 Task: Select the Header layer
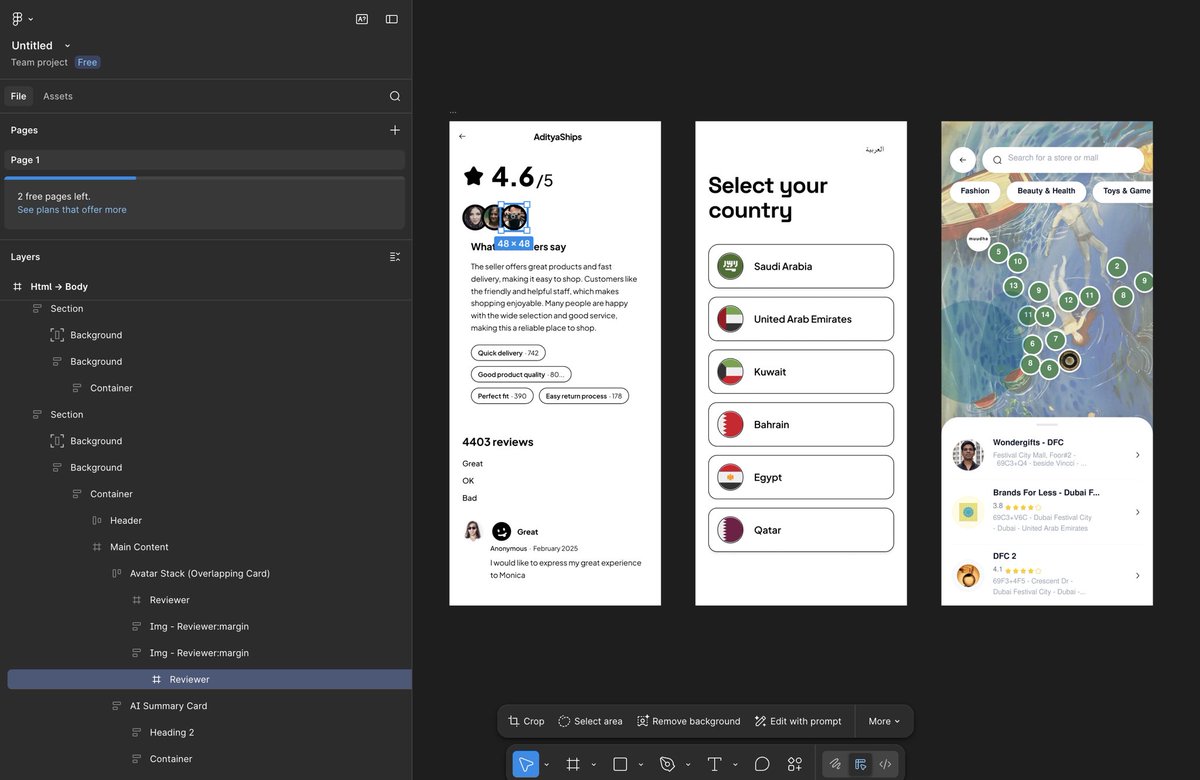(126, 521)
